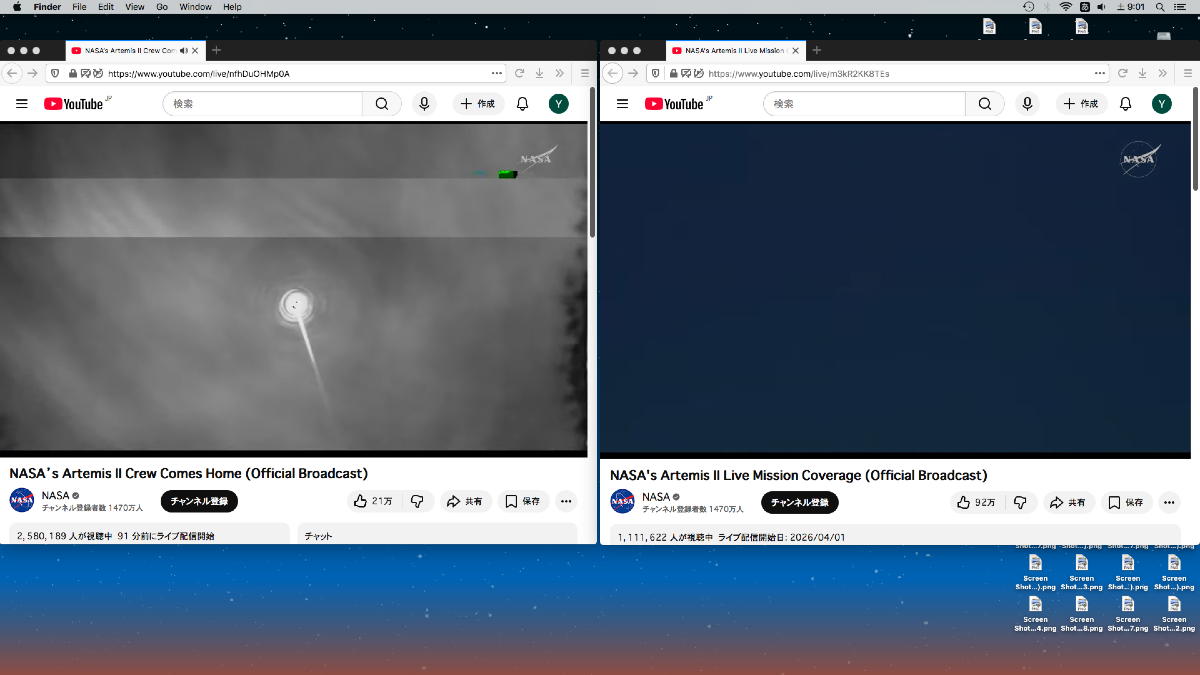Click 共有 share under Live Mission Coverage video
The image size is (1200, 675).
1067,502
